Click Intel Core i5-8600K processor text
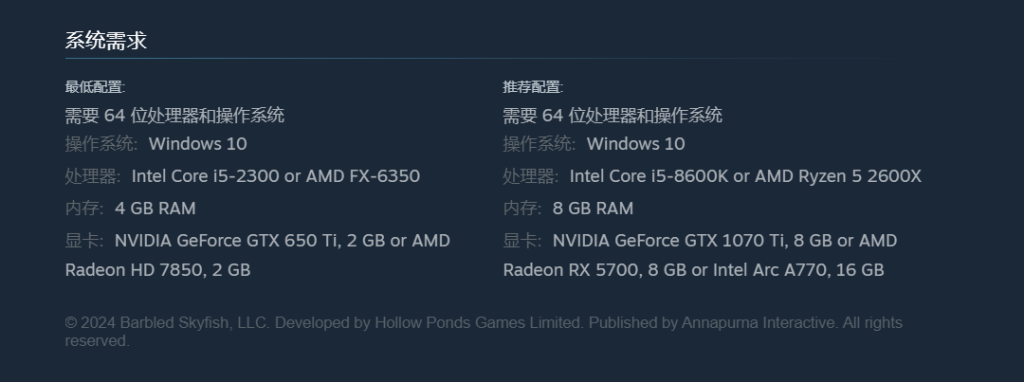Image resolution: width=1024 pixels, height=382 pixels. (x=745, y=176)
